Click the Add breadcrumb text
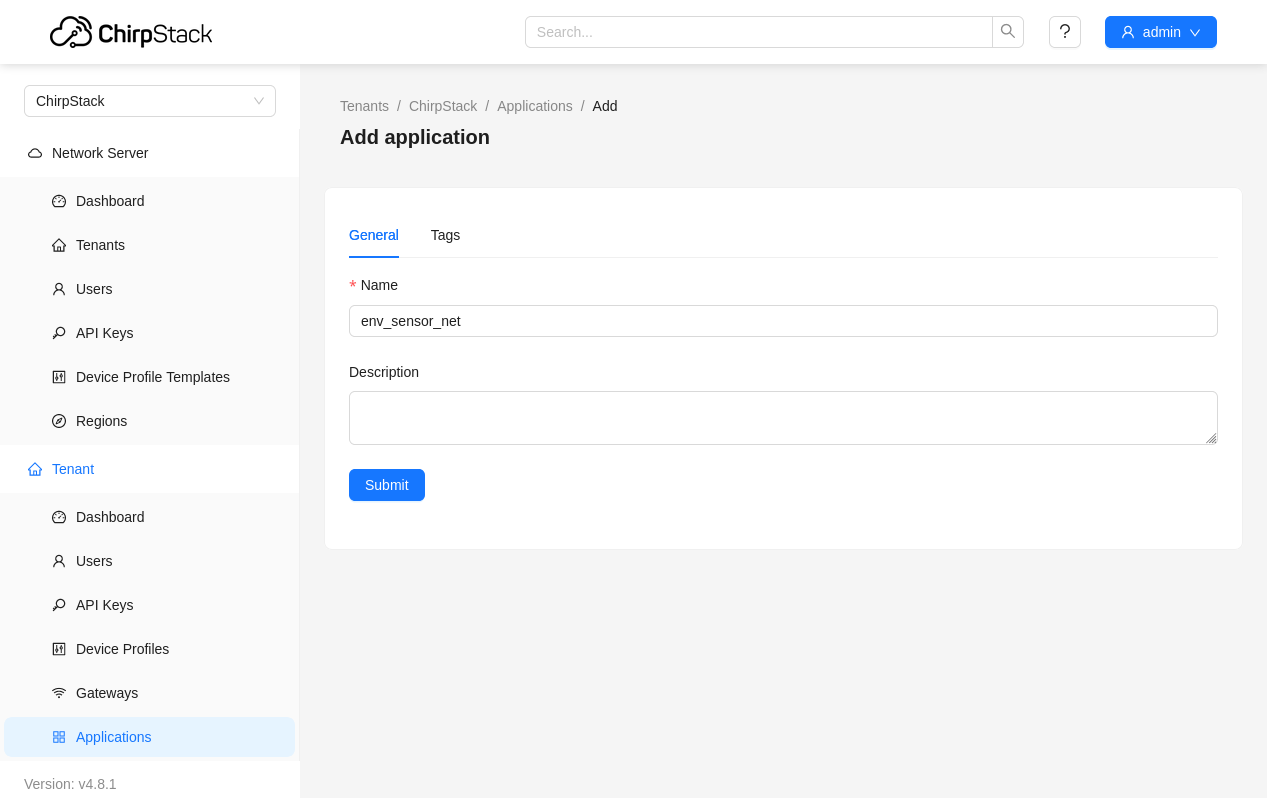This screenshot has width=1267, height=798. tap(605, 106)
